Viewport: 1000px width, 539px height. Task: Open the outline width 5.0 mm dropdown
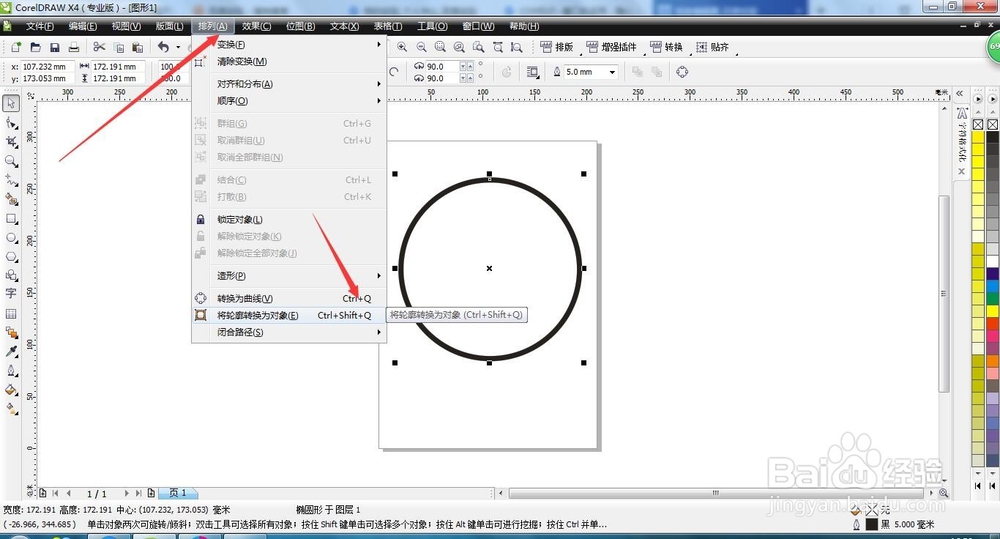612,72
